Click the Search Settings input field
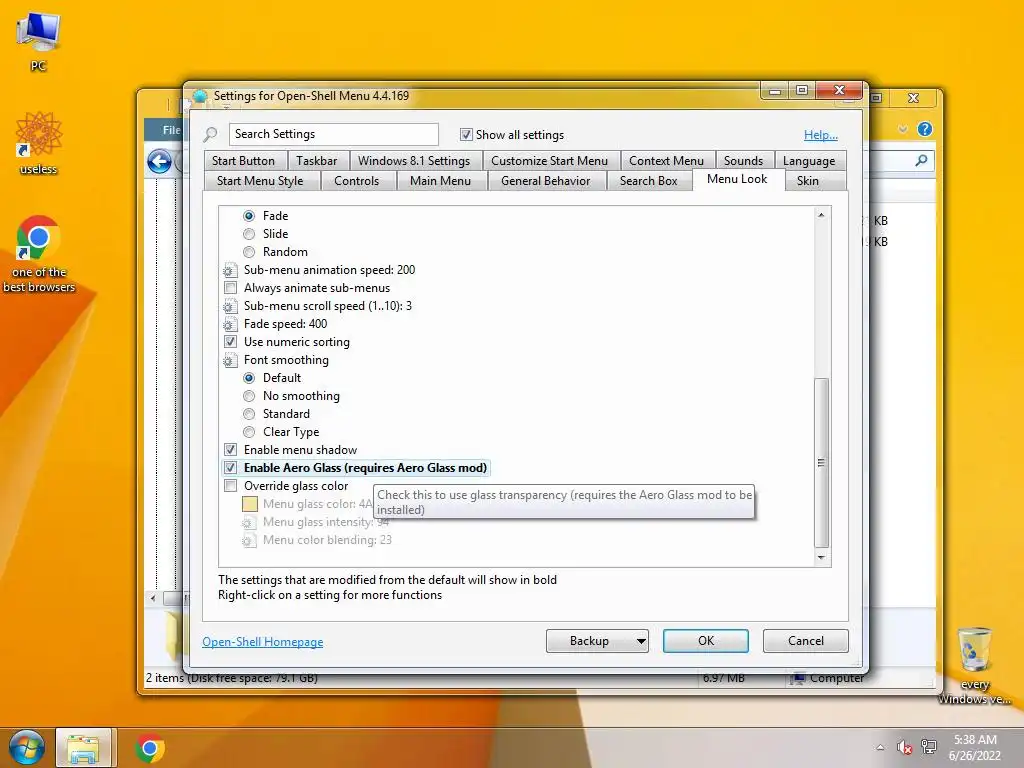1024x768 pixels. 334,135
